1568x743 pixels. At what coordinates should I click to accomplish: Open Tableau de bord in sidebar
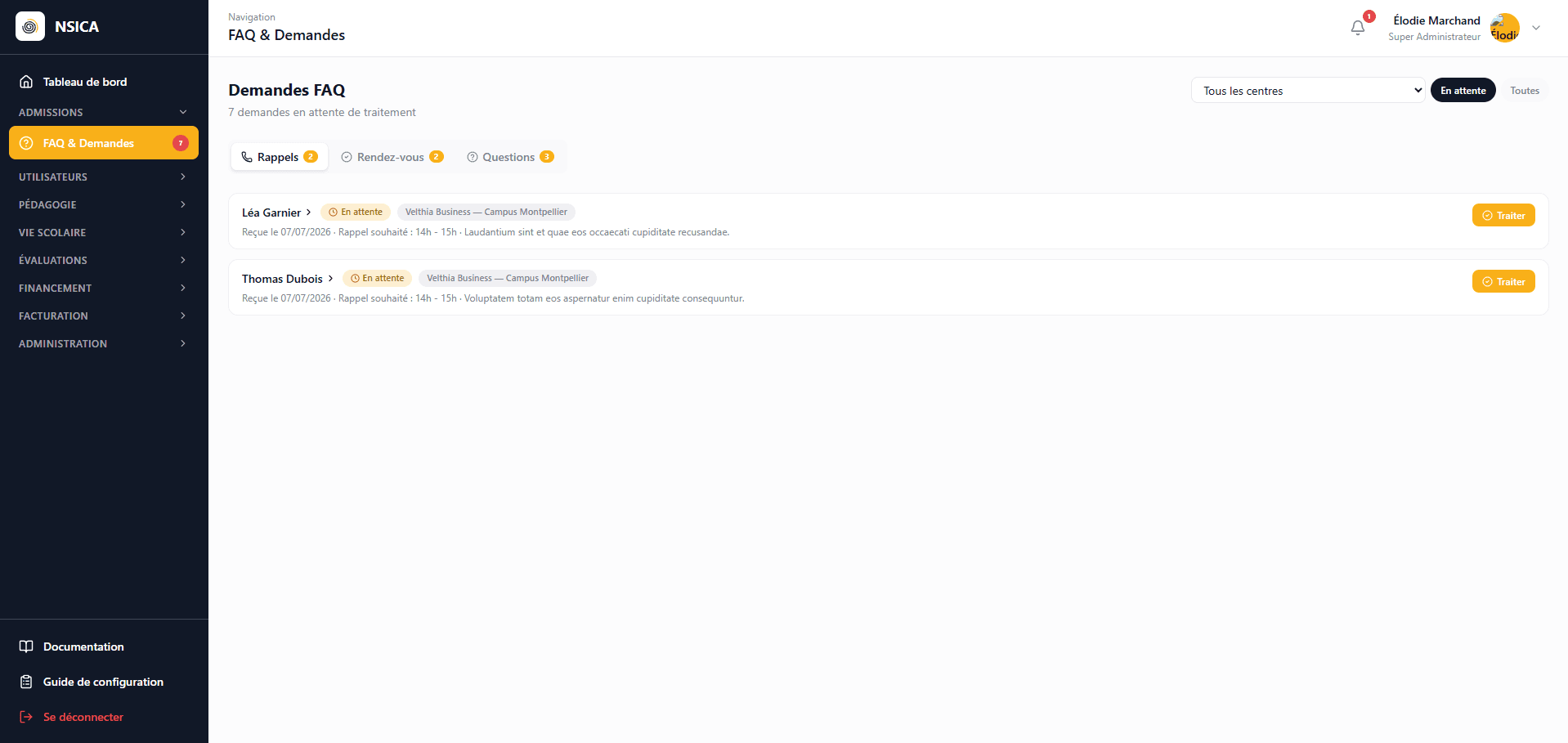click(x=104, y=82)
